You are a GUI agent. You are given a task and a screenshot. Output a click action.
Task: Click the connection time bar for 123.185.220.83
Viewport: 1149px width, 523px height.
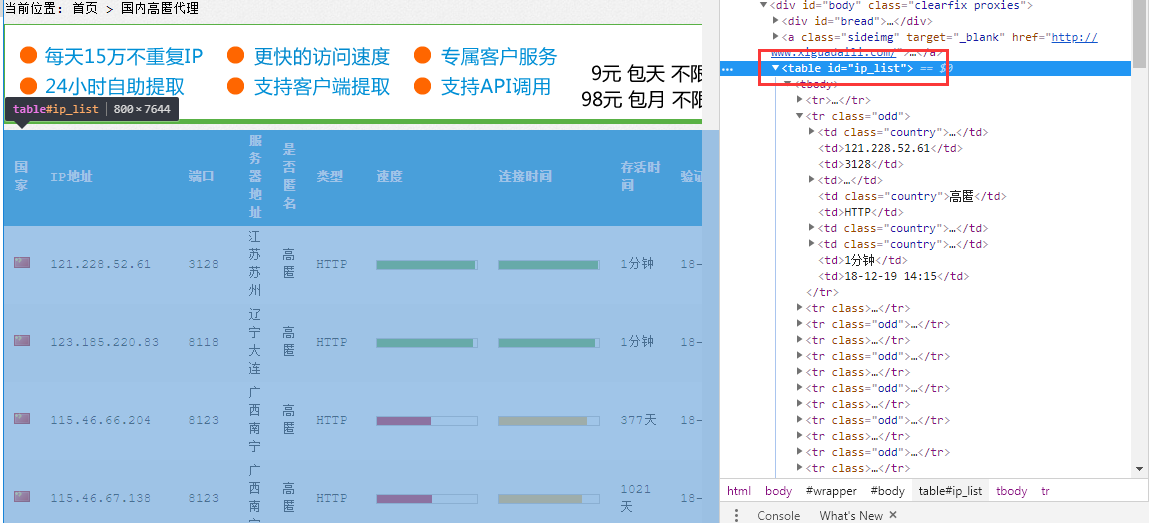549,343
